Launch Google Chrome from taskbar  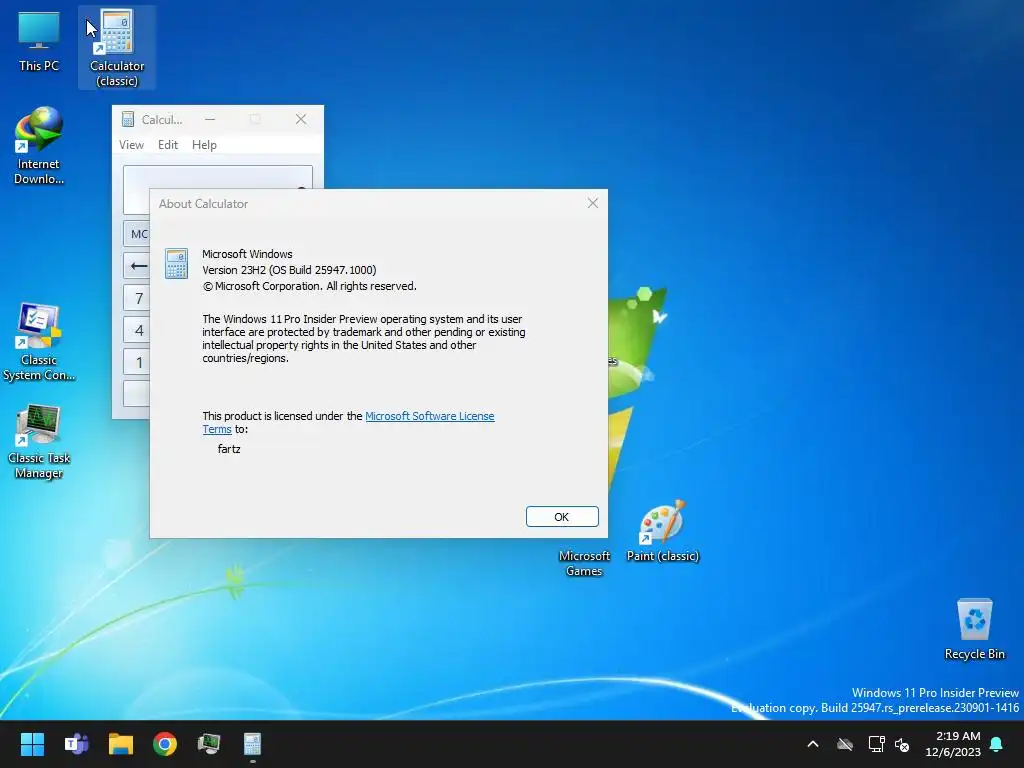[x=165, y=744]
